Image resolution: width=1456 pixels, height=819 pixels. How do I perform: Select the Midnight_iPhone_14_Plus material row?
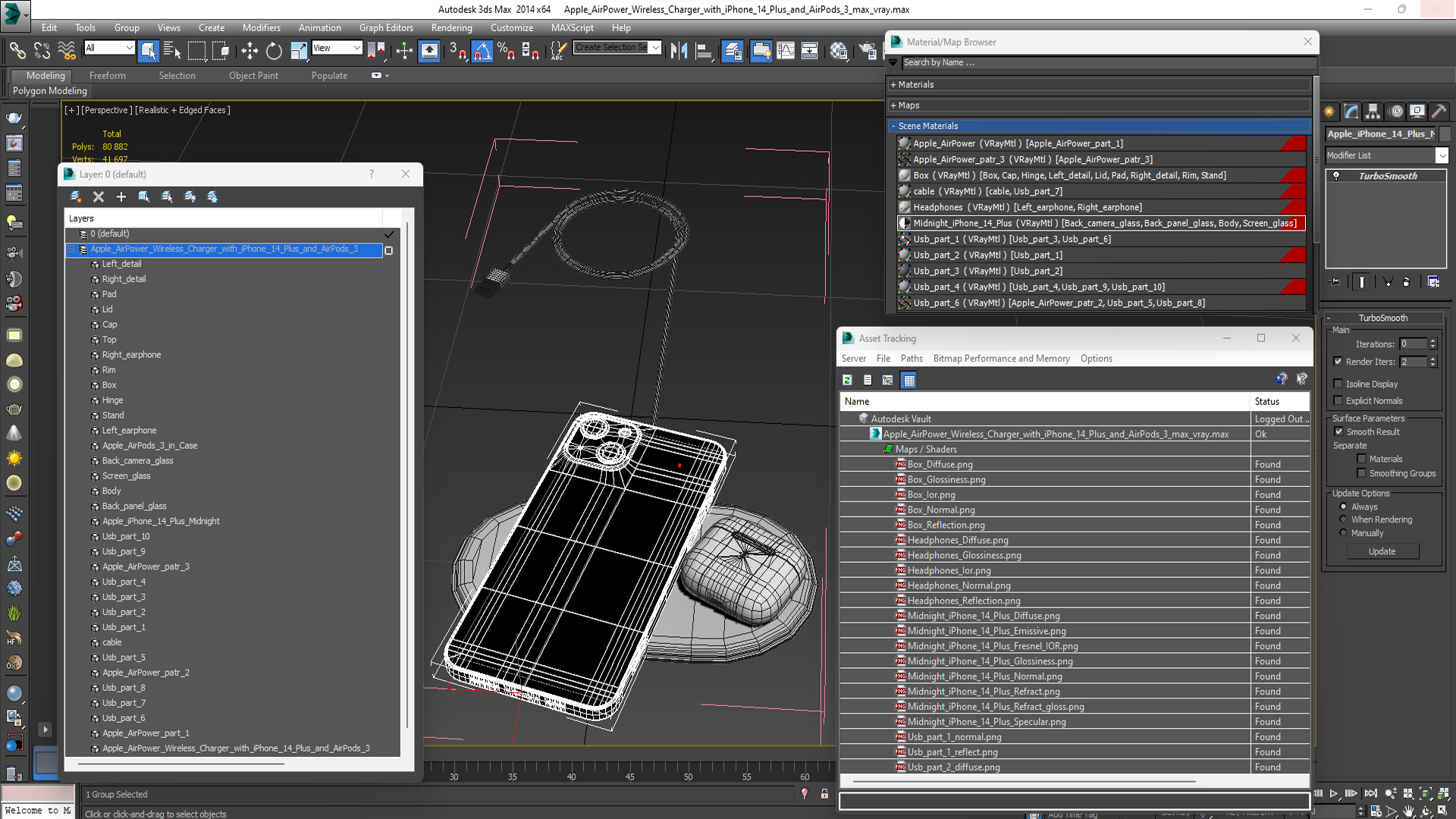coord(1101,223)
